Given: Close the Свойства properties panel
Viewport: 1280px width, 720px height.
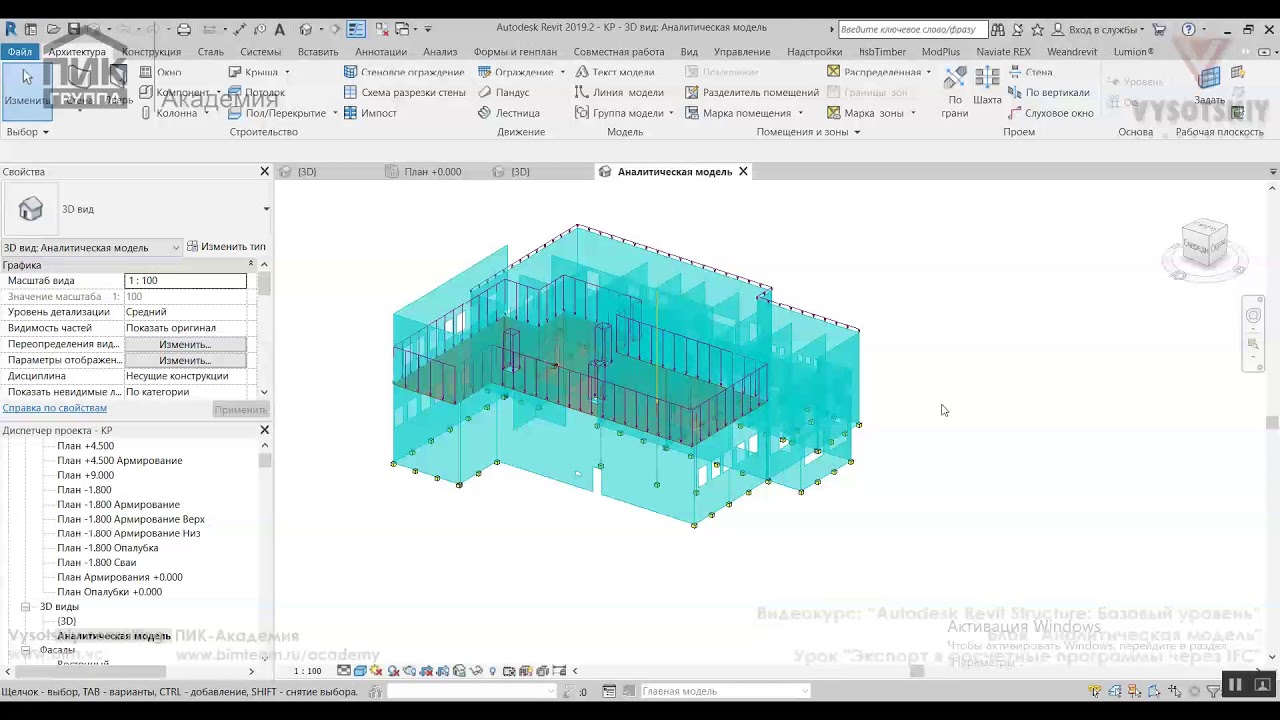Looking at the screenshot, I should click(x=265, y=172).
